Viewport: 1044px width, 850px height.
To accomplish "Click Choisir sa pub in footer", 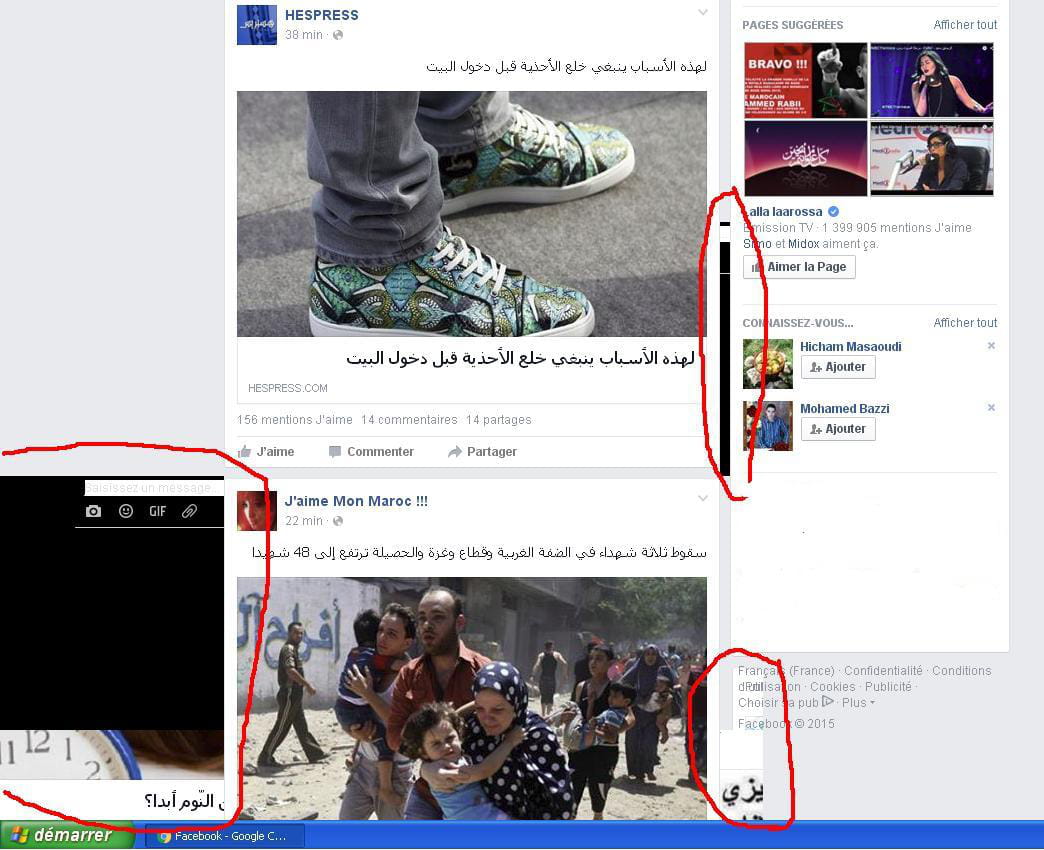I will click(778, 703).
